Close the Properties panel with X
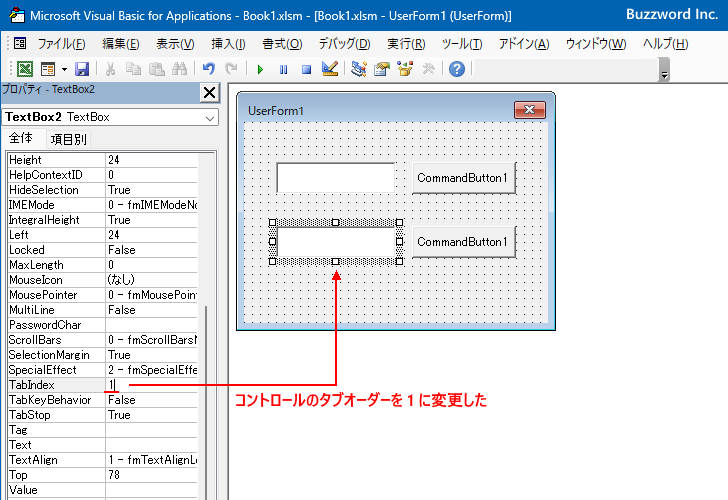The height and width of the screenshot is (500, 728). coord(209,93)
